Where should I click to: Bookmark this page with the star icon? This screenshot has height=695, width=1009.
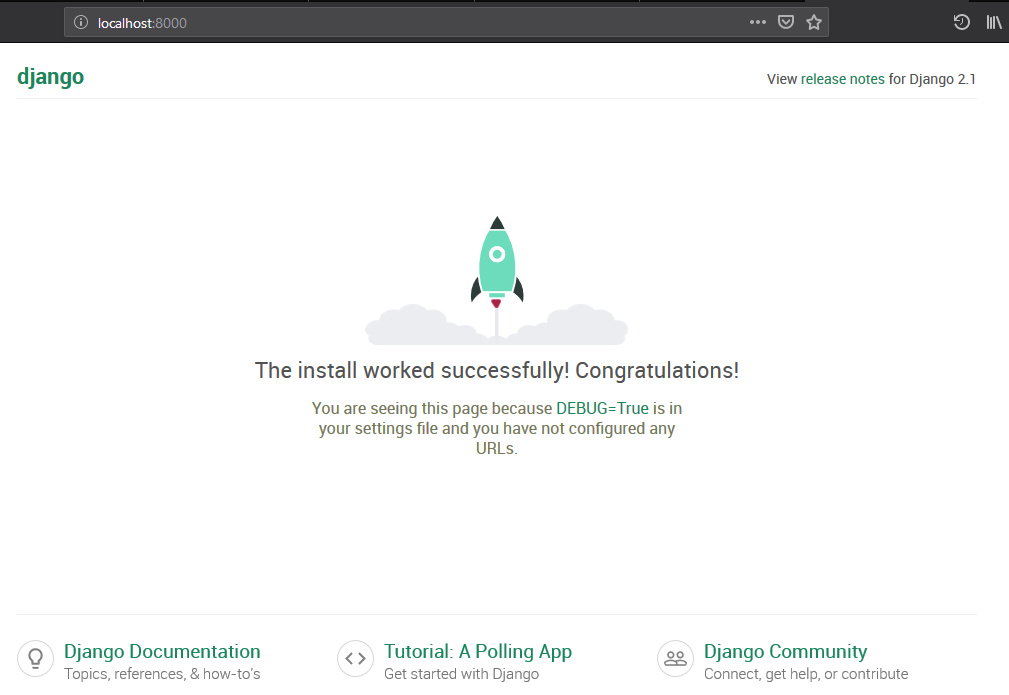pyautogui.click(x=814, y=22)
